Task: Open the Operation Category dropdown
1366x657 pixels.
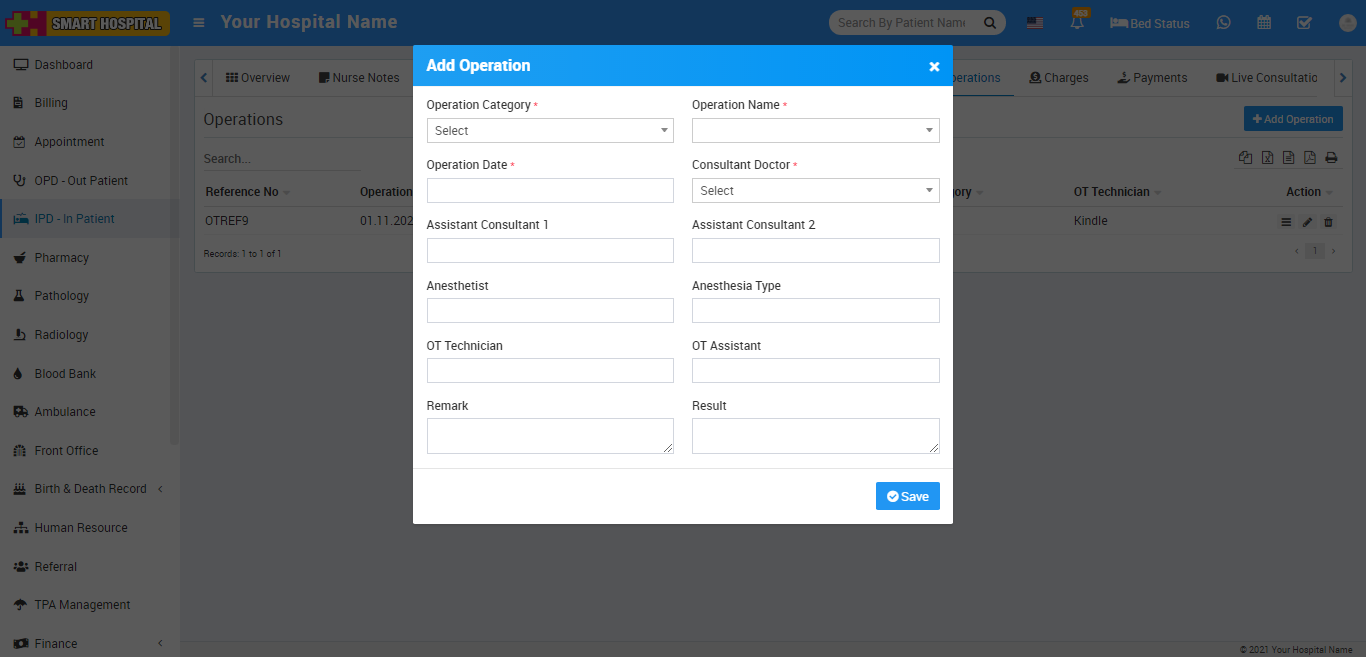Action: pos(550,131)
